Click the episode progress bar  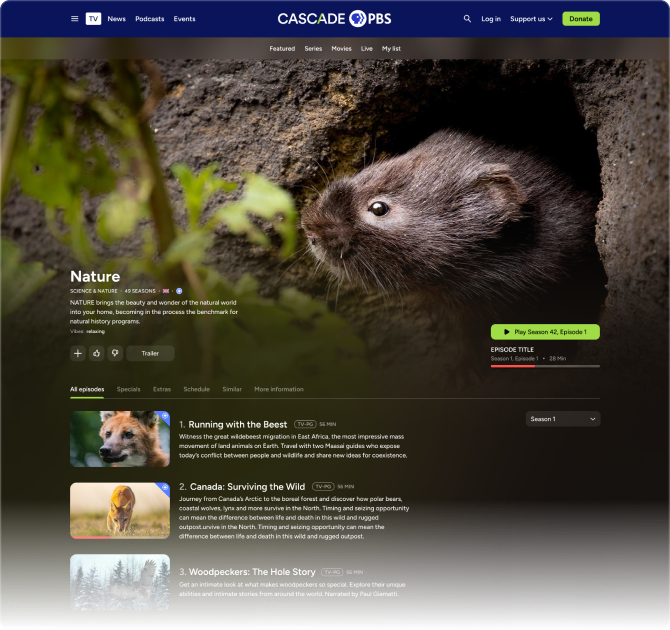coord(545,366)
